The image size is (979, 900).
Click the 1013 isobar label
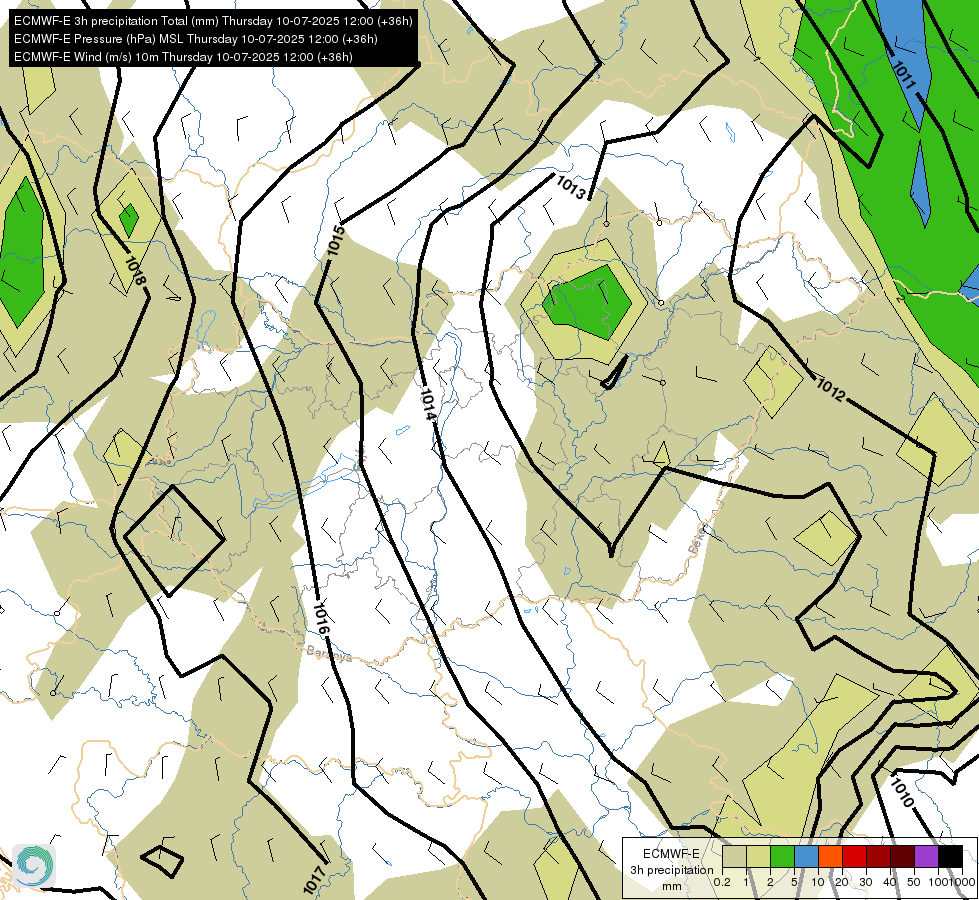(570, 187)
